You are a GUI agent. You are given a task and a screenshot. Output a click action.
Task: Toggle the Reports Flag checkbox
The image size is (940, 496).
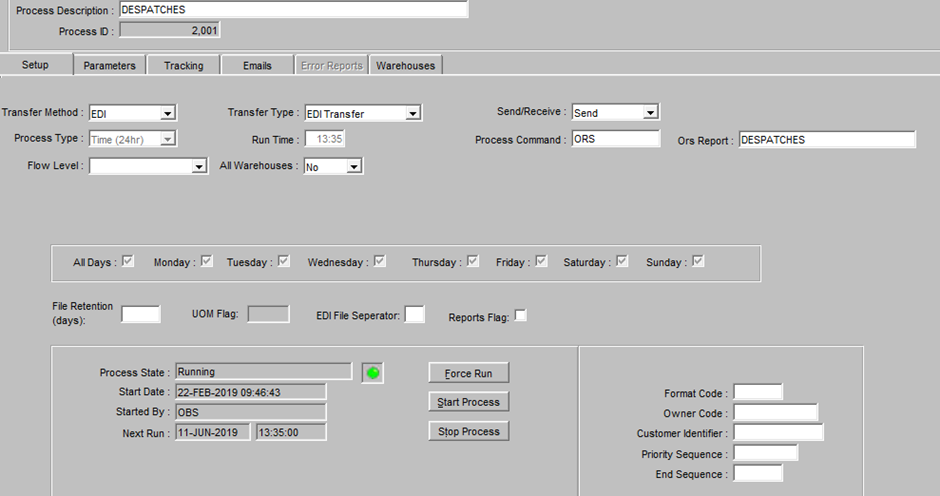[520, 315]
